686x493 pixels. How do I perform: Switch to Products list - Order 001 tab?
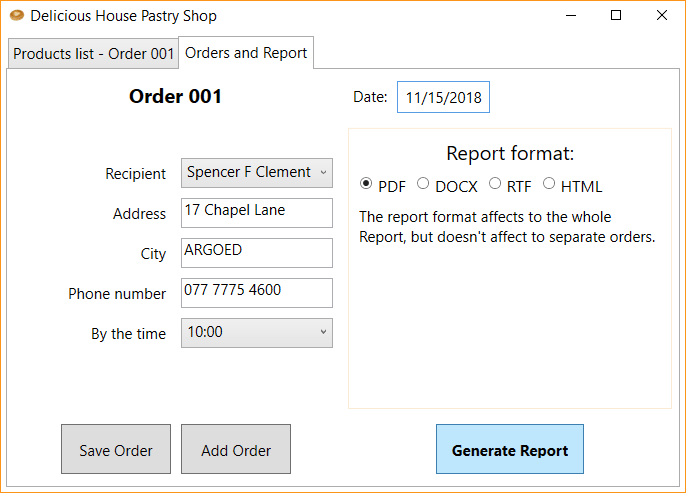pos(93,54)
